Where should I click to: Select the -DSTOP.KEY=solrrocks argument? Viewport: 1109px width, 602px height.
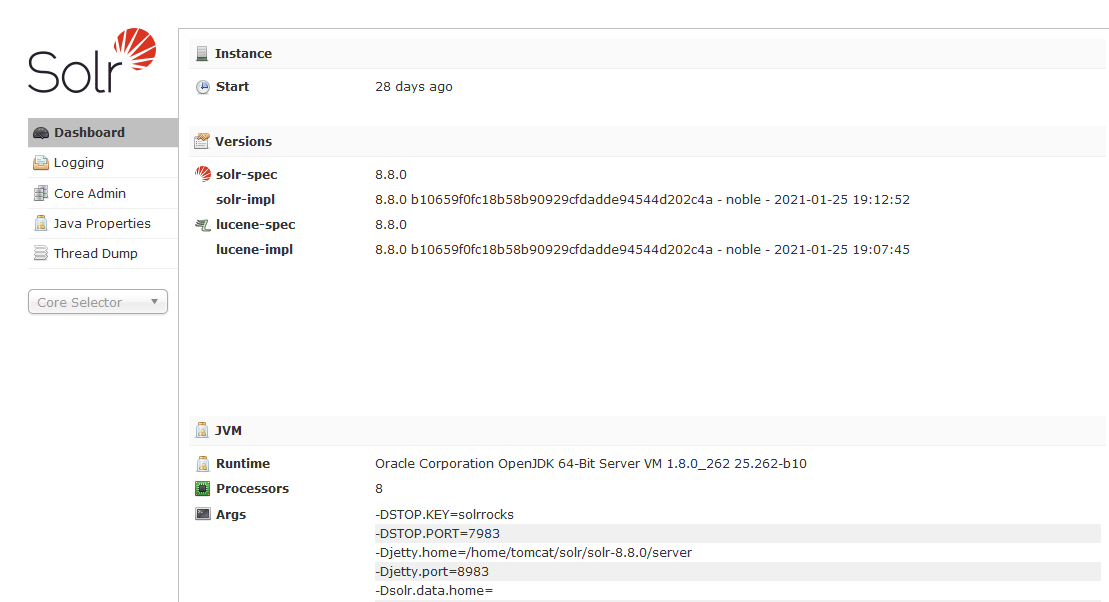pos(444,515)
